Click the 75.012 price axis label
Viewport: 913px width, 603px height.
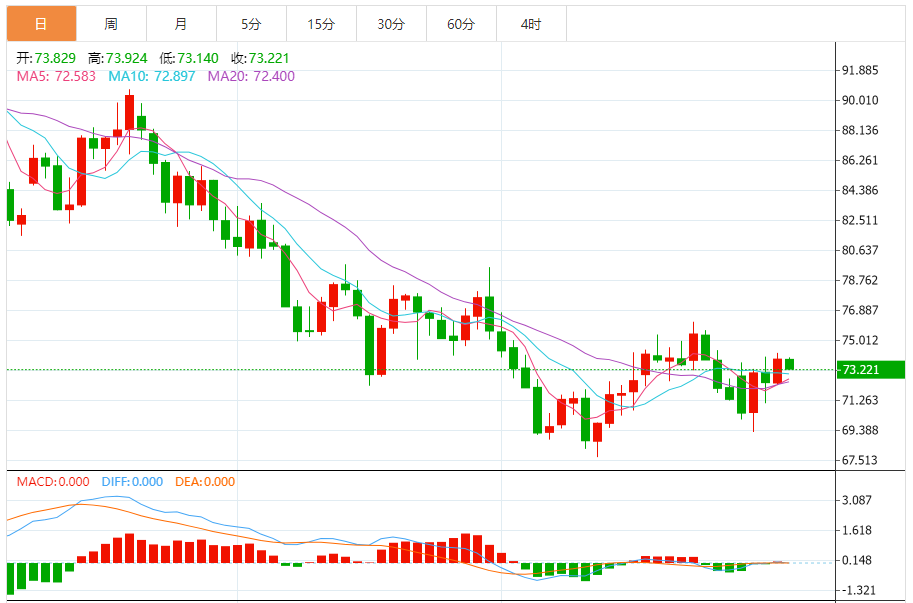[x=860, y=340]
